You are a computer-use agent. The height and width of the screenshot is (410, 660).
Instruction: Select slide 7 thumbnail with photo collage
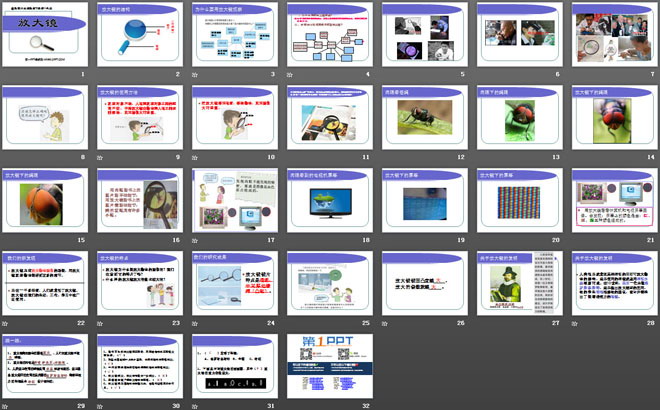point(615,35)
